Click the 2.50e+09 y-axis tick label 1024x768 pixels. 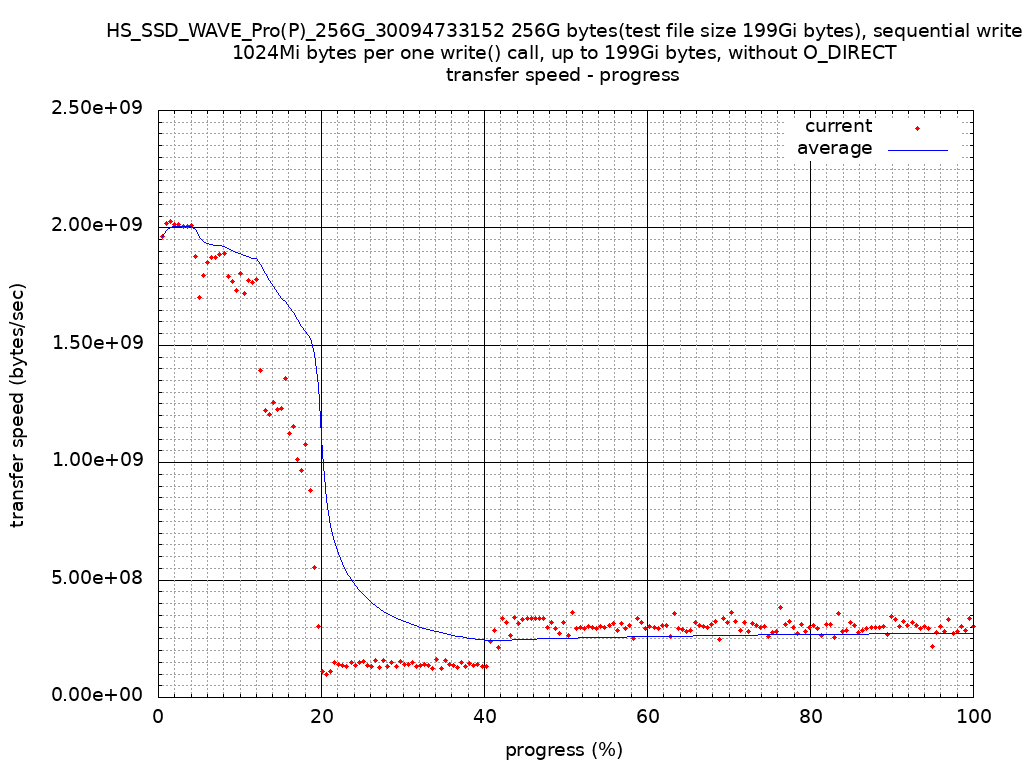coord(98,108)
